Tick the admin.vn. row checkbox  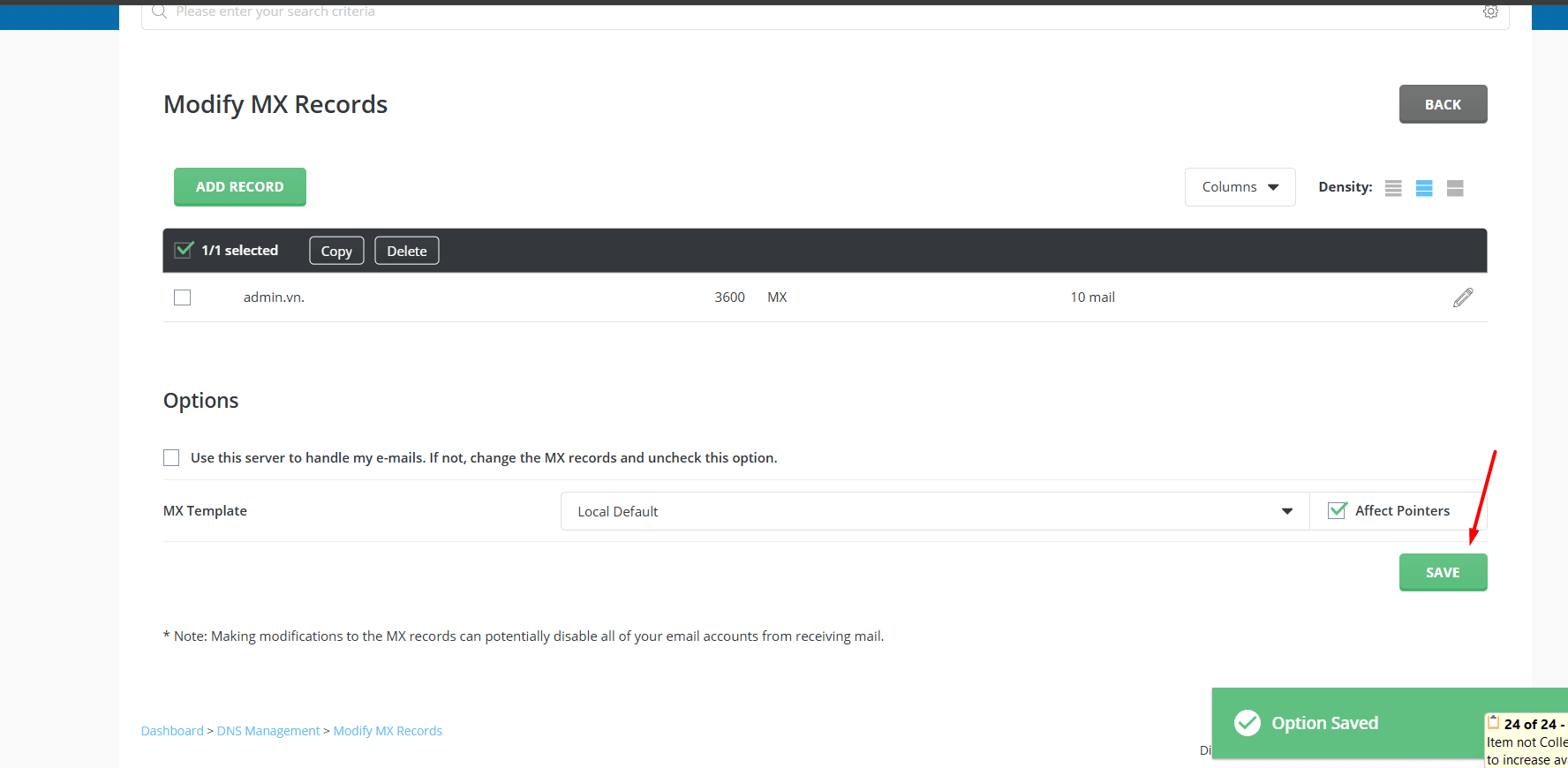[x=183, y=297]
